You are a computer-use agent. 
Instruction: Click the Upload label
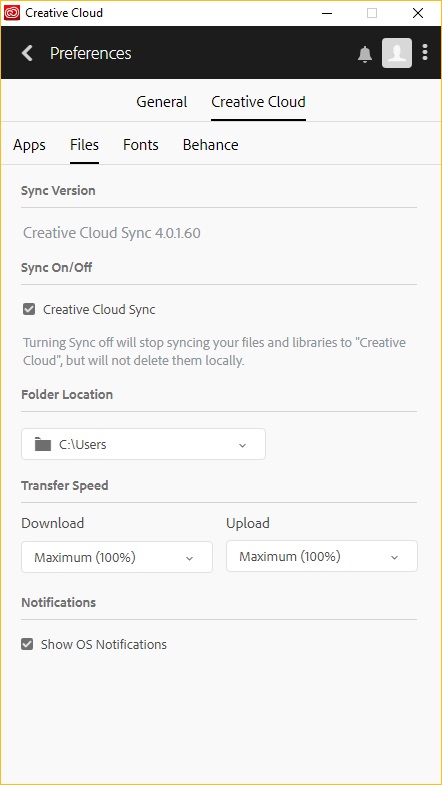[248, 523]
